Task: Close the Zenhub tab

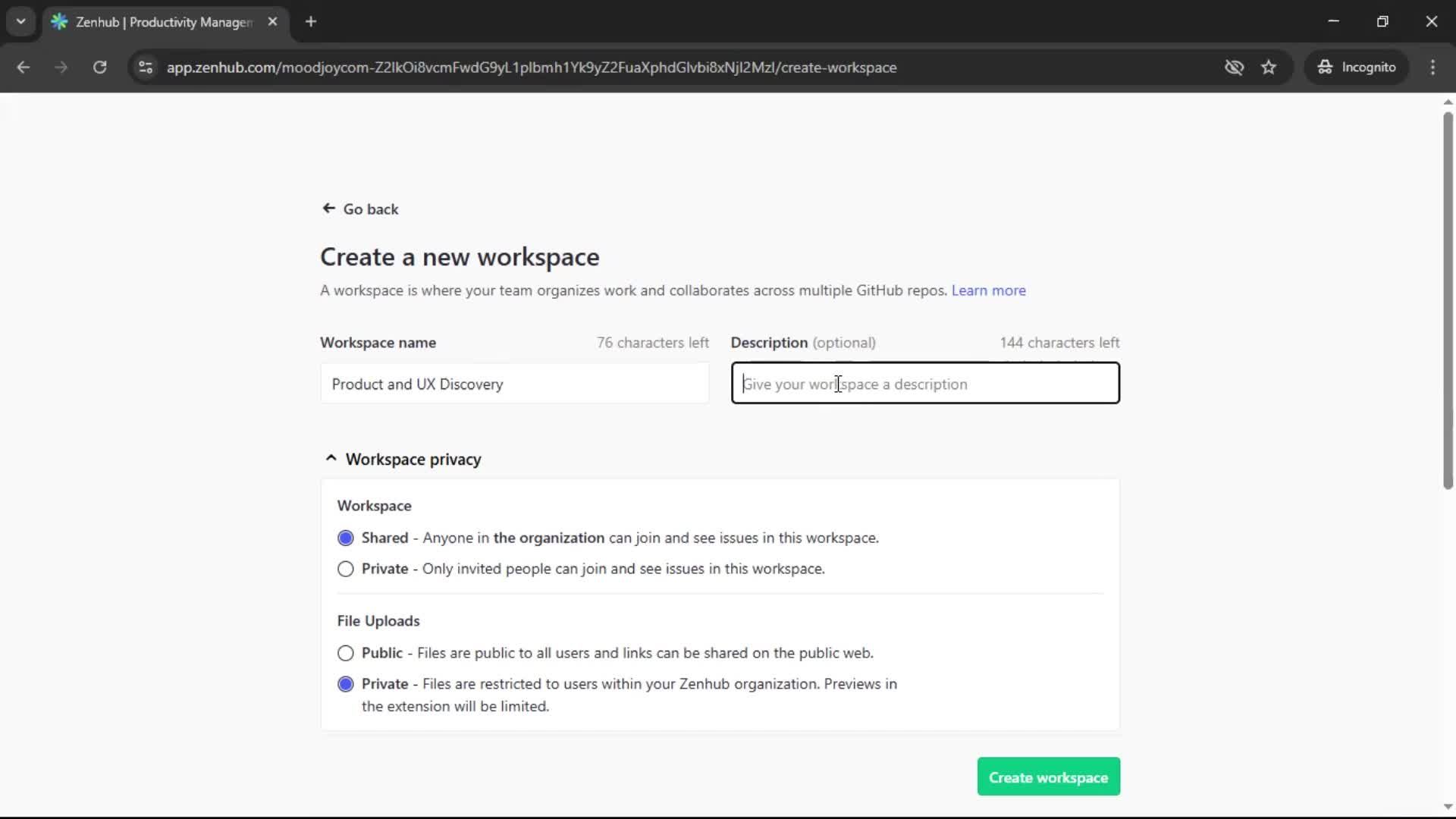Action: pos(273,21)
